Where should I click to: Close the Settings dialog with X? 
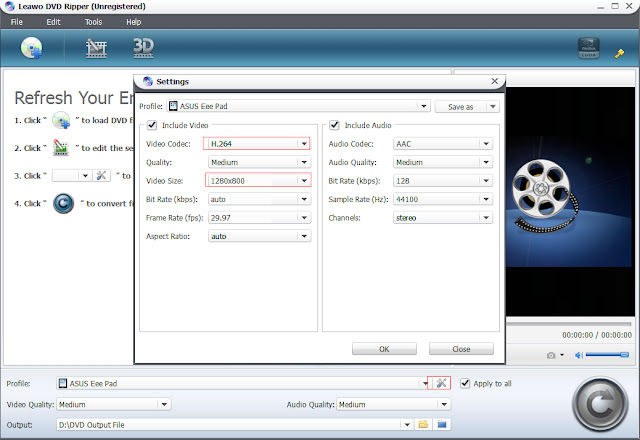(x=494, y=81)
